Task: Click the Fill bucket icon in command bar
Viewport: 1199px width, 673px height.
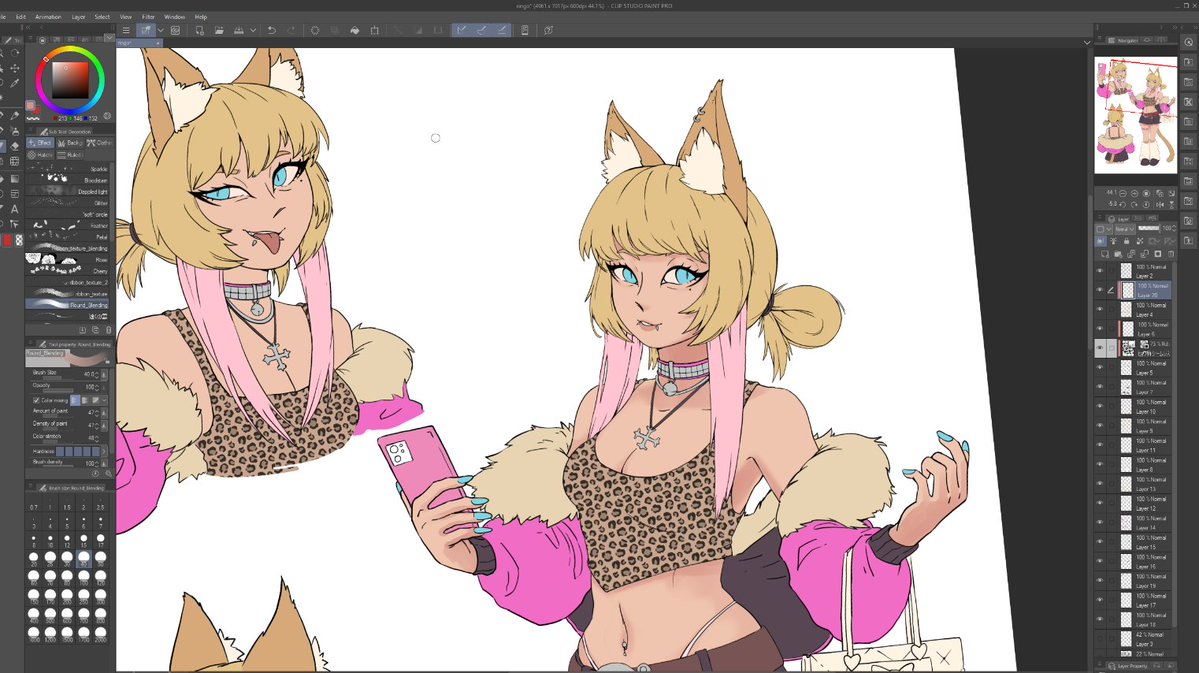Action: tap(355, 31)
